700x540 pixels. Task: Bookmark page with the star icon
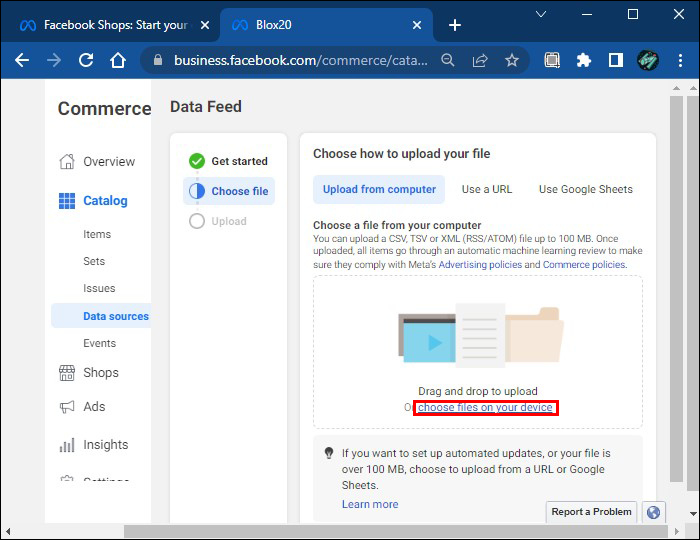[x=512, y=60]
